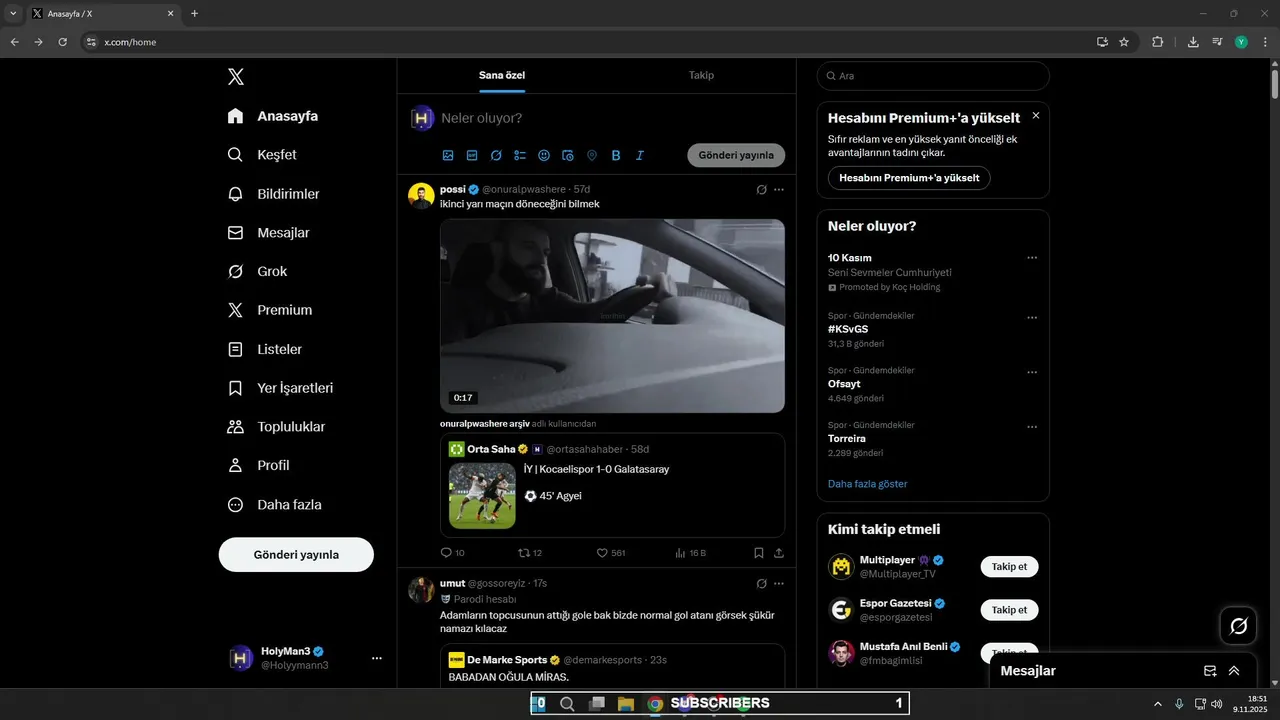Open Grok from sidebar

coord(257,271)
